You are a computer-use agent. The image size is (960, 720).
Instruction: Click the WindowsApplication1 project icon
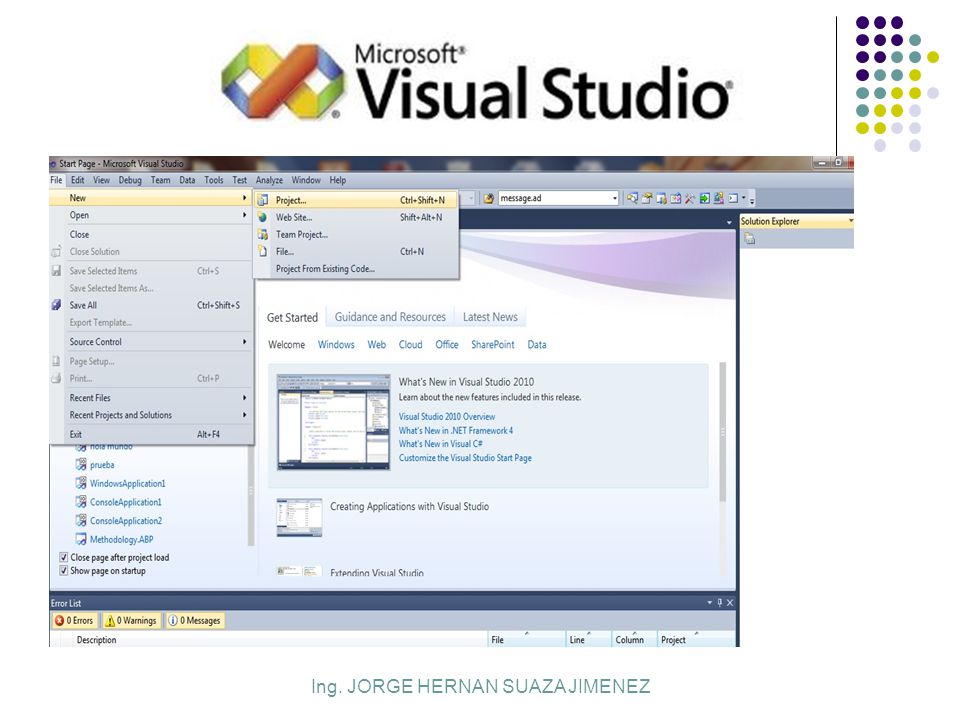(81, 483)
